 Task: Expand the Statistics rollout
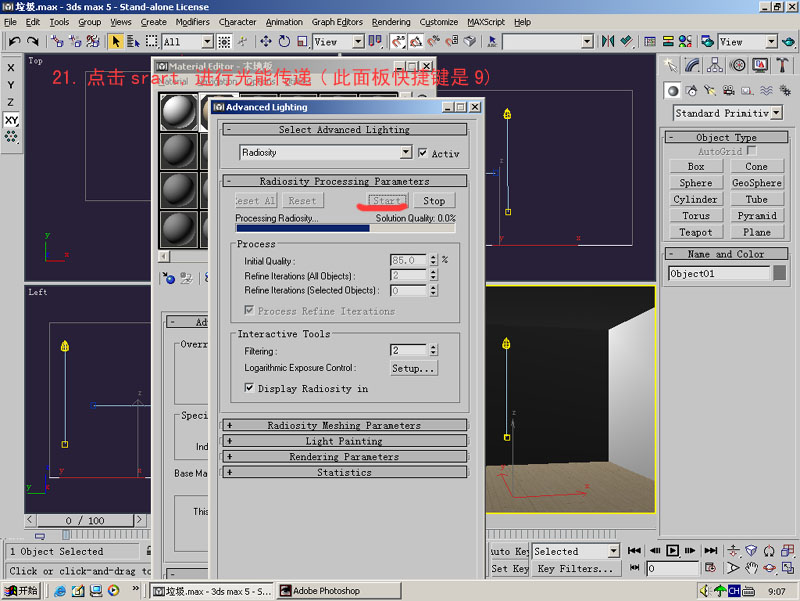pyautogui.click(x=344, y=473)
